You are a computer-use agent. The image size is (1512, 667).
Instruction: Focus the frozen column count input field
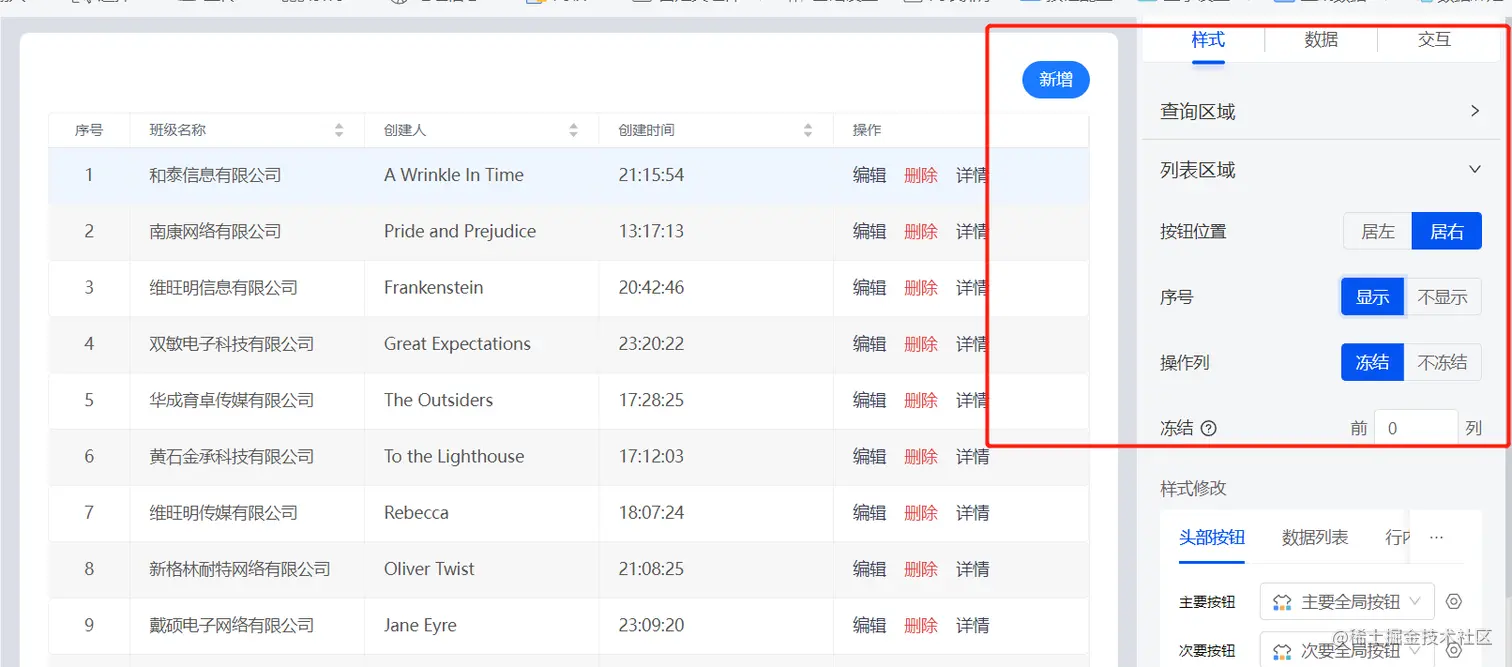(1415, 428)
